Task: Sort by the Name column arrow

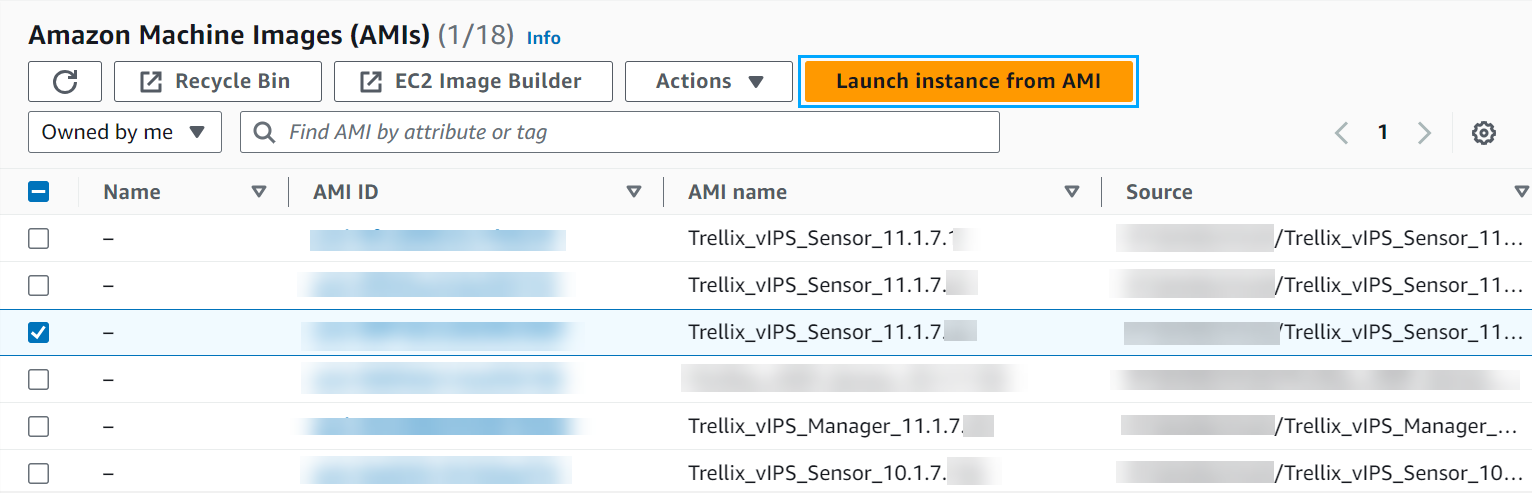Action: 259,192
